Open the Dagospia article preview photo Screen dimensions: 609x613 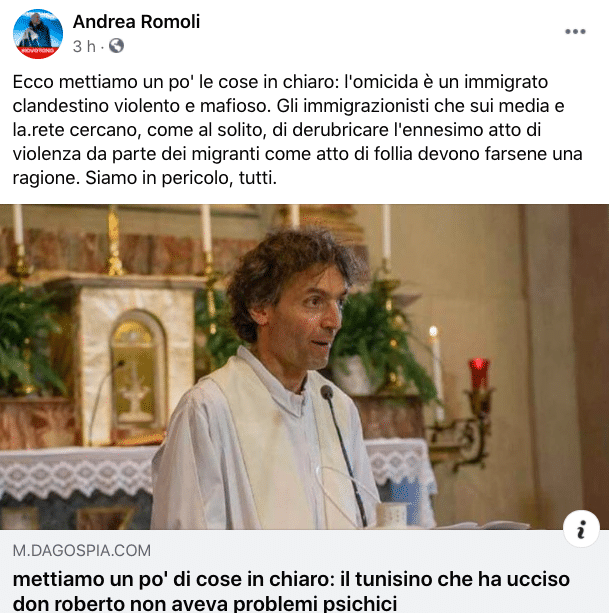pyautogui.click(x=304, y=367)
